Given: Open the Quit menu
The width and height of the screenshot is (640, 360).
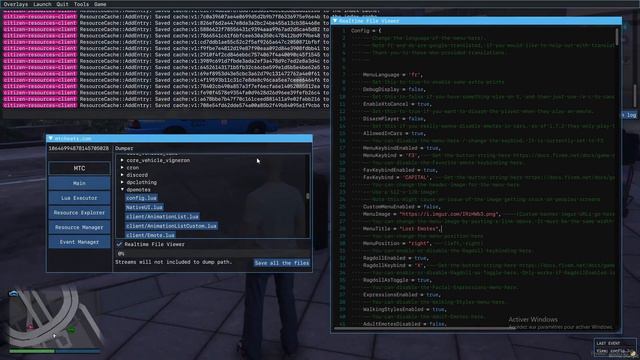Looking at the screenshot, I should (x=62, y=4).
